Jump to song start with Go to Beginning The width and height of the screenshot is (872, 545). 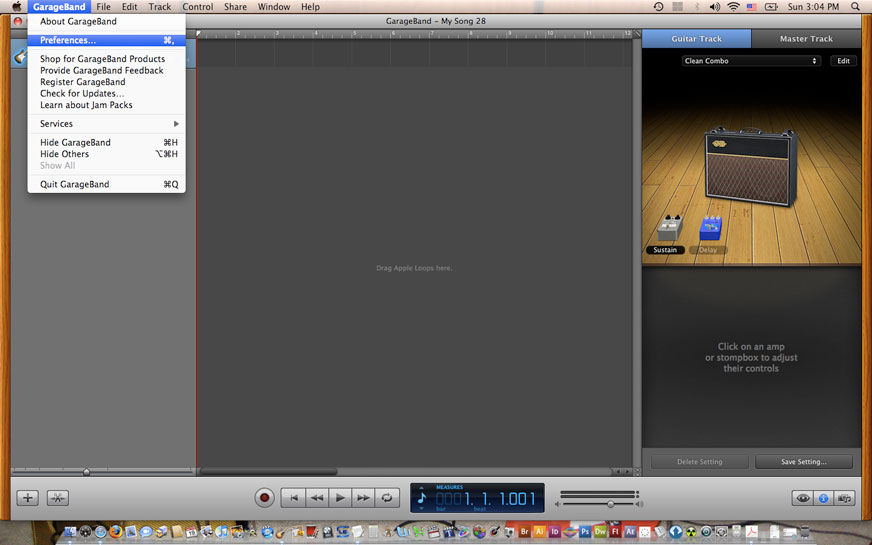pos(293,497)
